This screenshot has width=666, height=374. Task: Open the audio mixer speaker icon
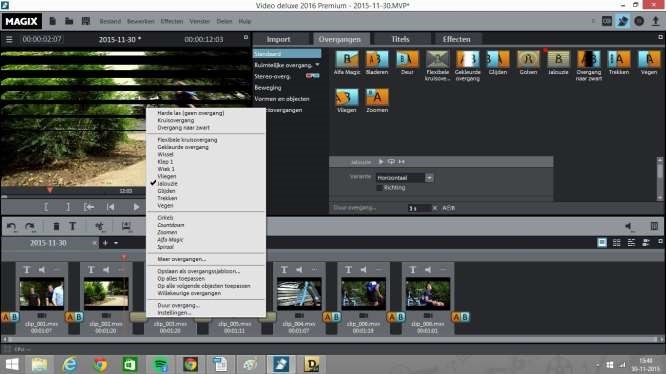pyautogui.click(x=628, y=226)
